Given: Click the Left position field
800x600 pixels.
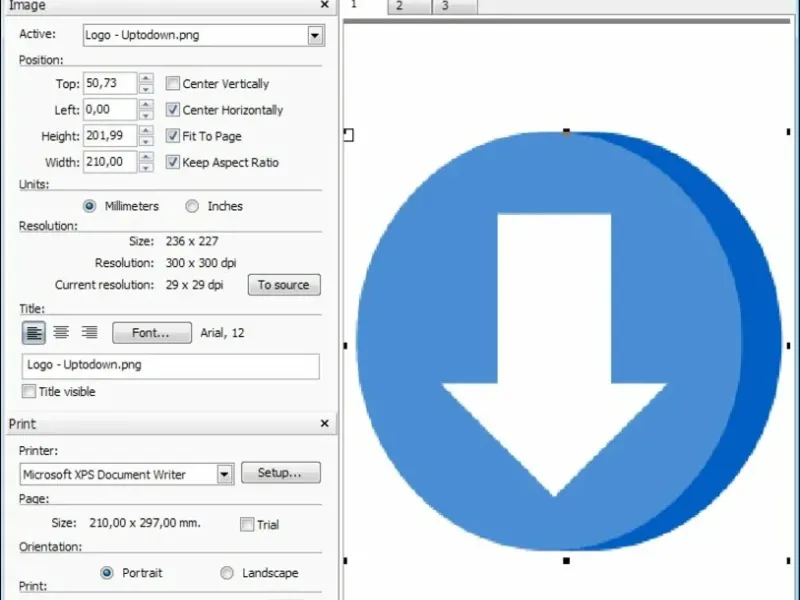Looking at the screenshot, I should (x=110, y=110).
